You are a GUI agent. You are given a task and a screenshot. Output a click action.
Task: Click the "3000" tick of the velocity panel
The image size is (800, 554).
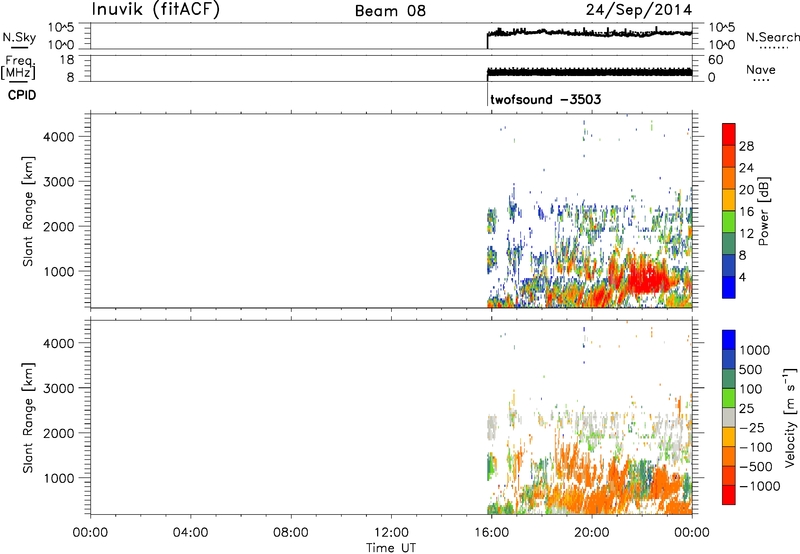click(x=59, y=388)
